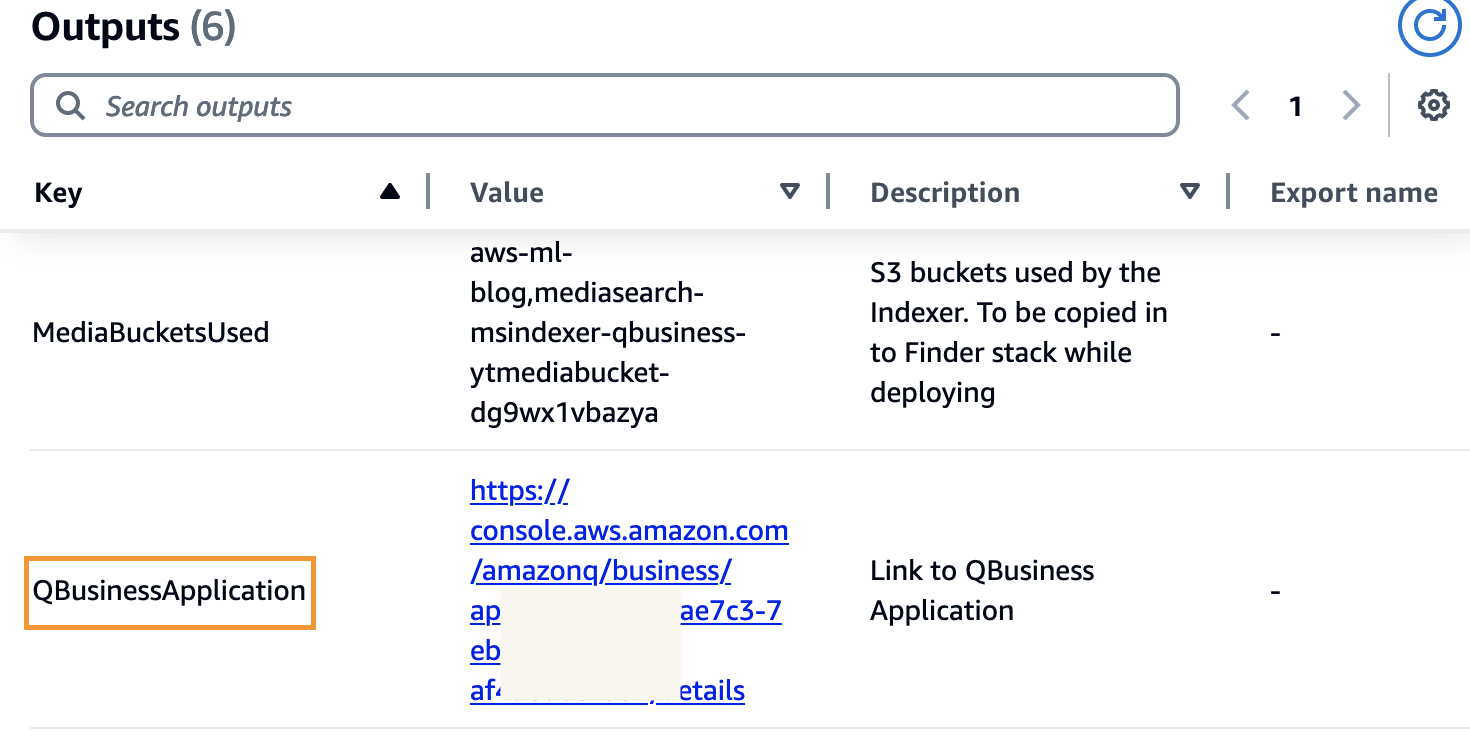Click the magnifier icon in search box

click(x=70, y=106)
